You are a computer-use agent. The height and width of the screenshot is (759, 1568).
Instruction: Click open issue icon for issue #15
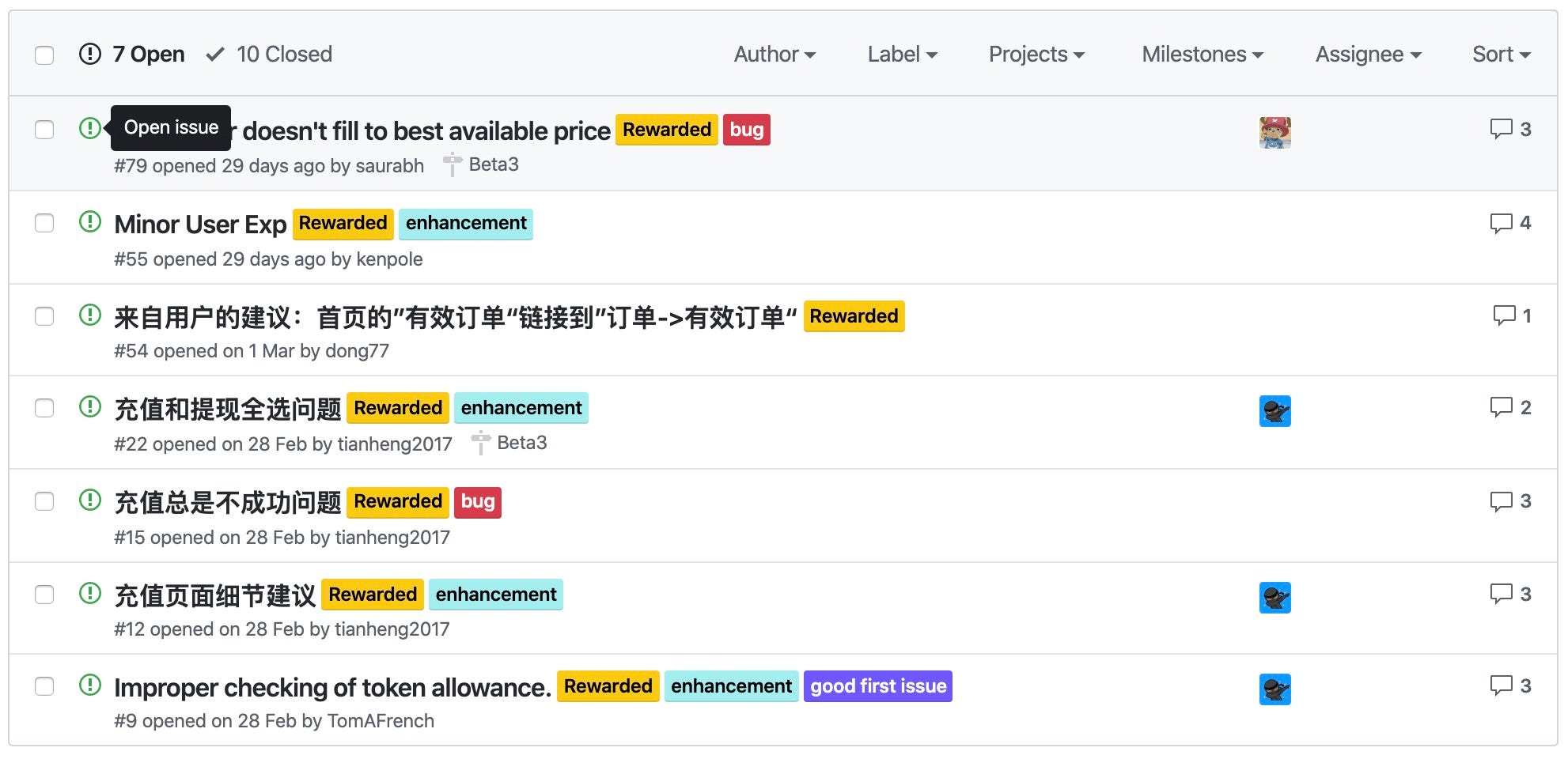90,500
